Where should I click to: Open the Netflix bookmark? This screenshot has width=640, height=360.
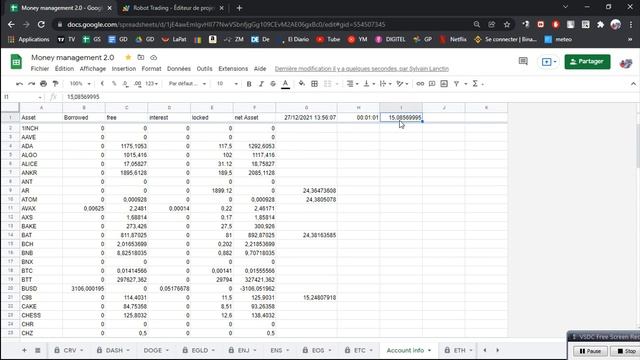tap(453, 40)
